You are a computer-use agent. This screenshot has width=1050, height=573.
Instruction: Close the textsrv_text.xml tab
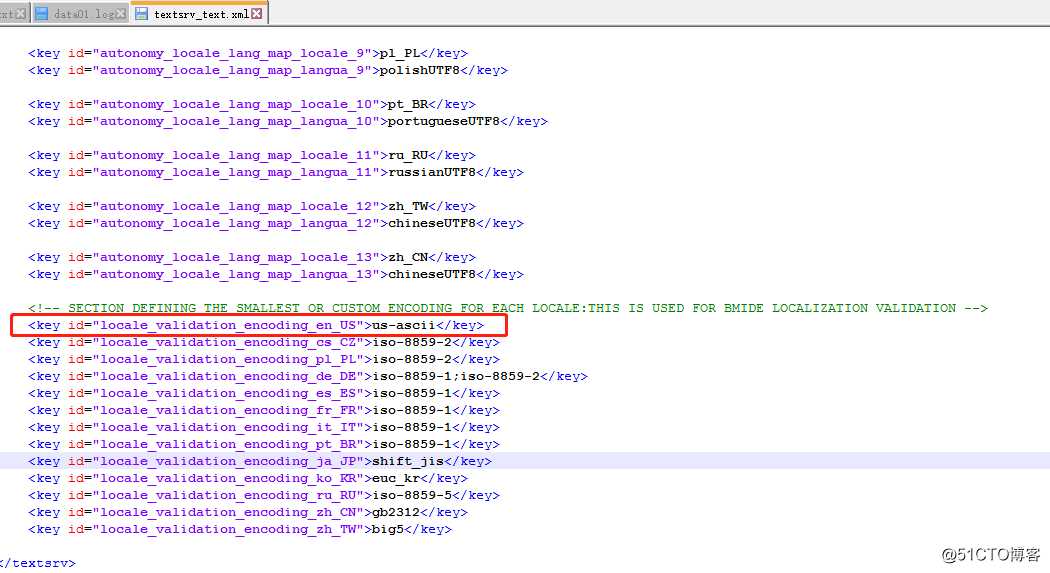(256, 13)
